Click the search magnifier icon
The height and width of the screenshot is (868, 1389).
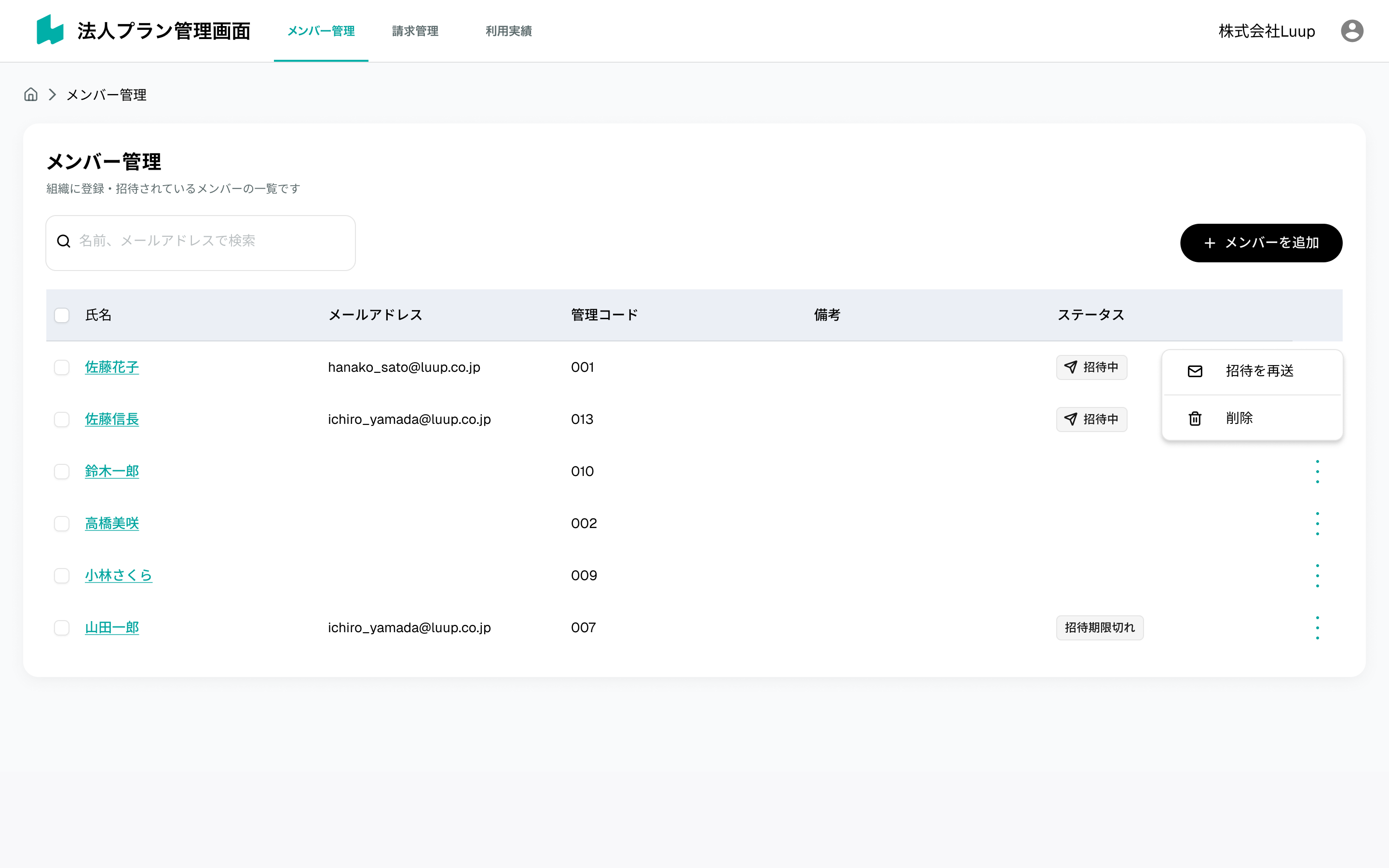63,241
